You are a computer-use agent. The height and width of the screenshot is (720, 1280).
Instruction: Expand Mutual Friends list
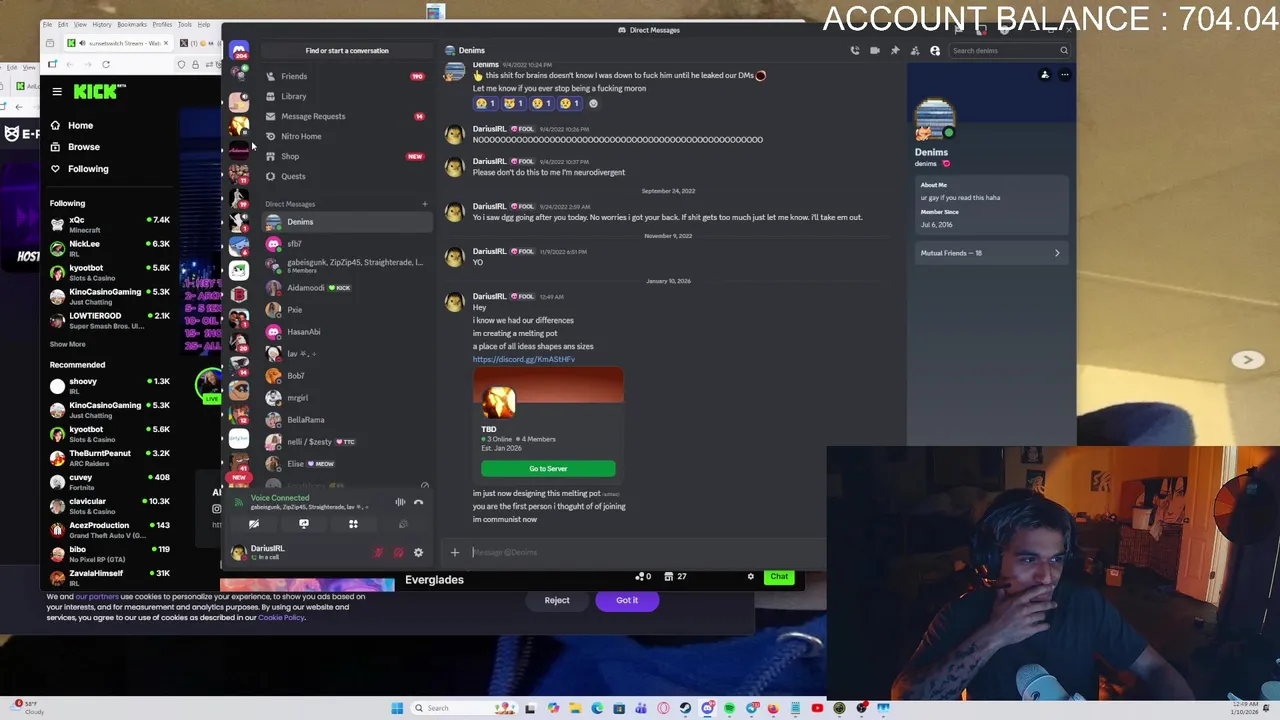pos(990,253)
